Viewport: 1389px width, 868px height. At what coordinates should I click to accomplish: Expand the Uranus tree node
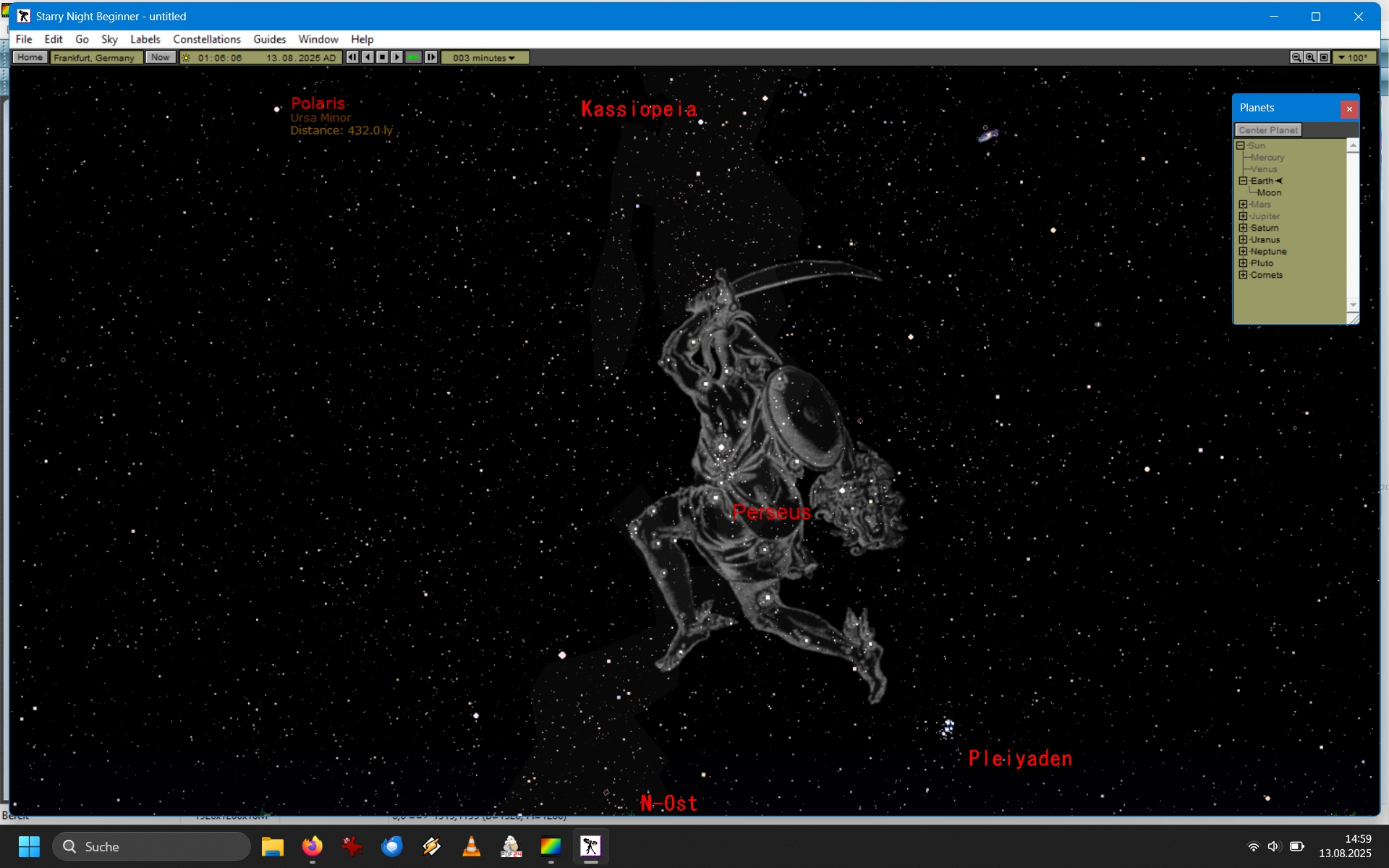(1244, 239)
